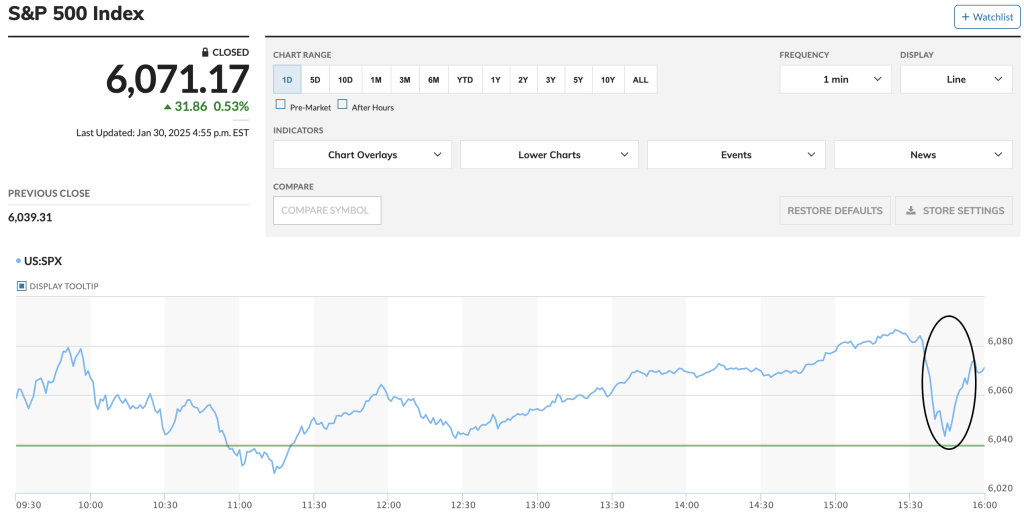Click the closed lock icon
1024x515 pixels.
pyautogui.click(x=205, y=52)
